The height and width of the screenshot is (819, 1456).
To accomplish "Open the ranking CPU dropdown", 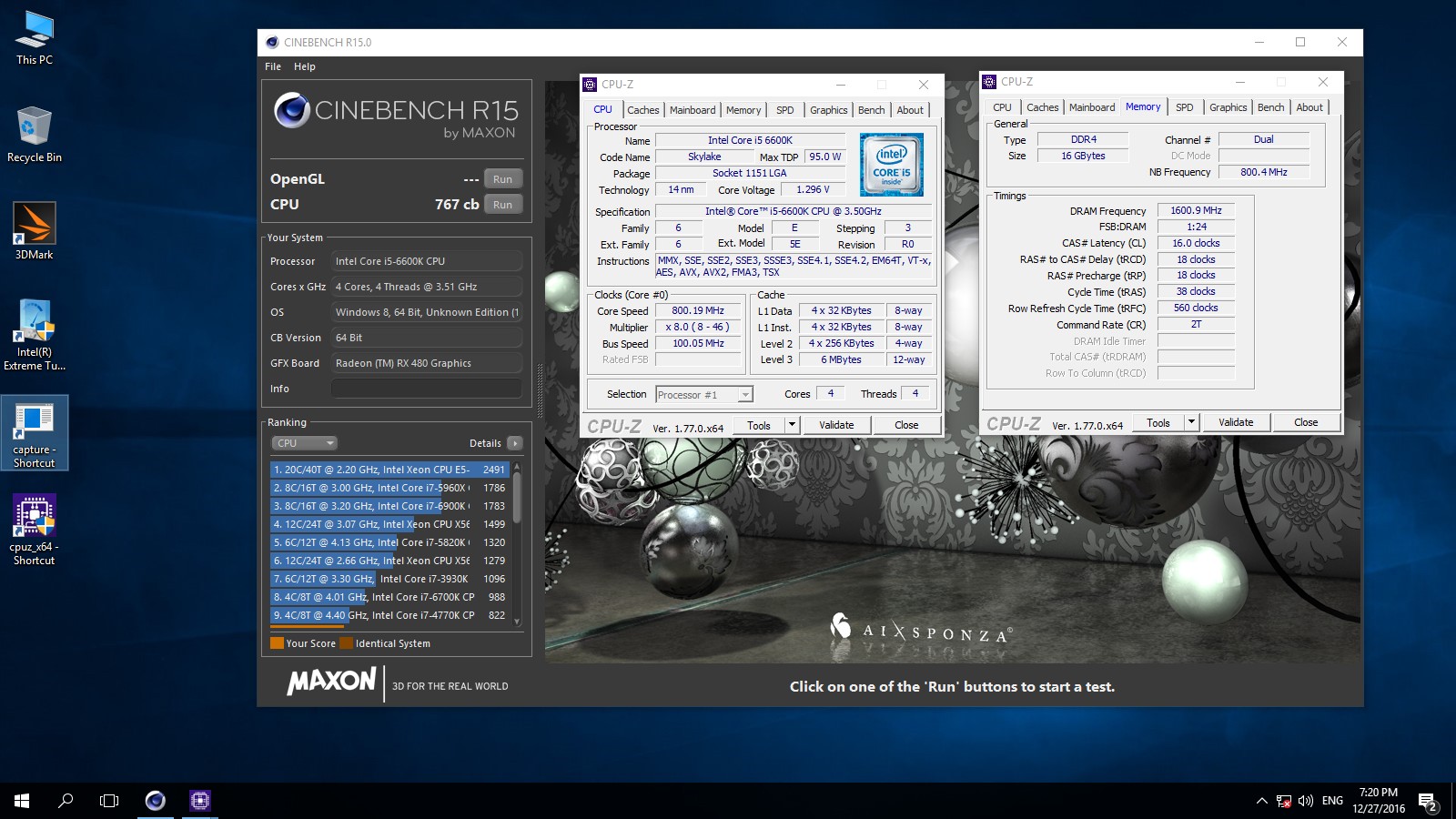I will pos(305,443).
